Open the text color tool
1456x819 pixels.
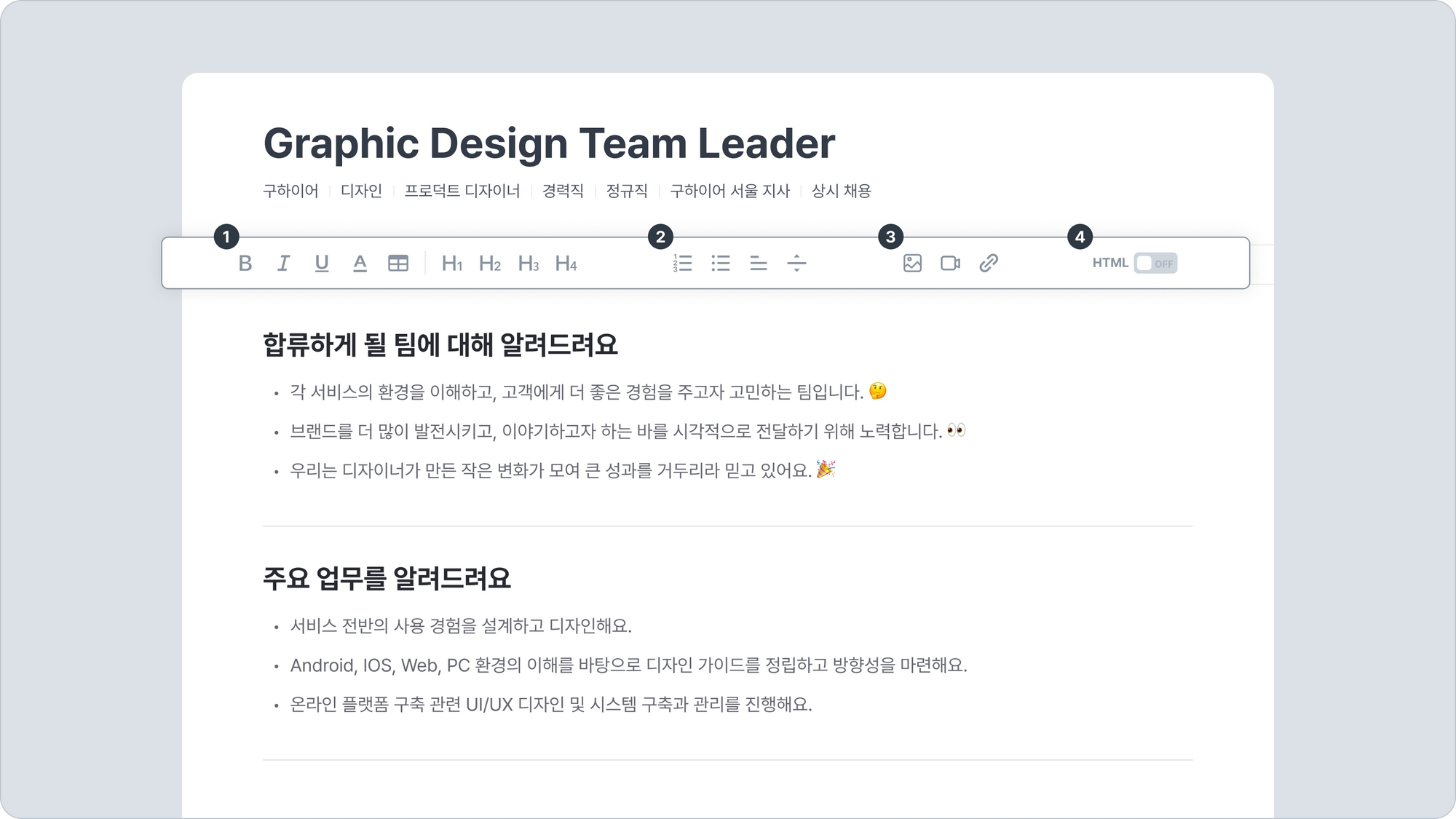click(x=360, y=264)
